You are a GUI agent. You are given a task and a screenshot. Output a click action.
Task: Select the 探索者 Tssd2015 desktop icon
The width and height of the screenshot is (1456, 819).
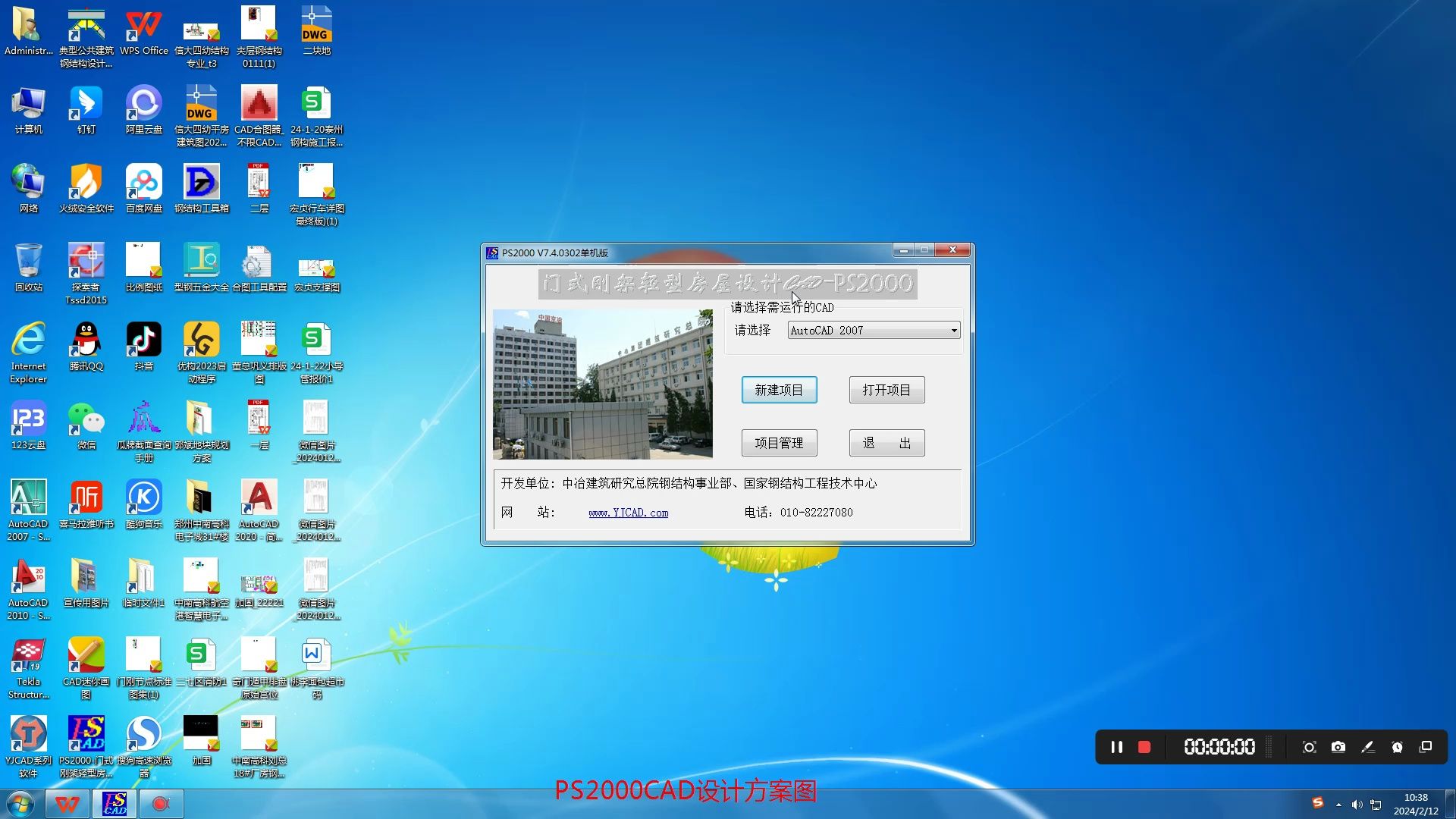86,275
